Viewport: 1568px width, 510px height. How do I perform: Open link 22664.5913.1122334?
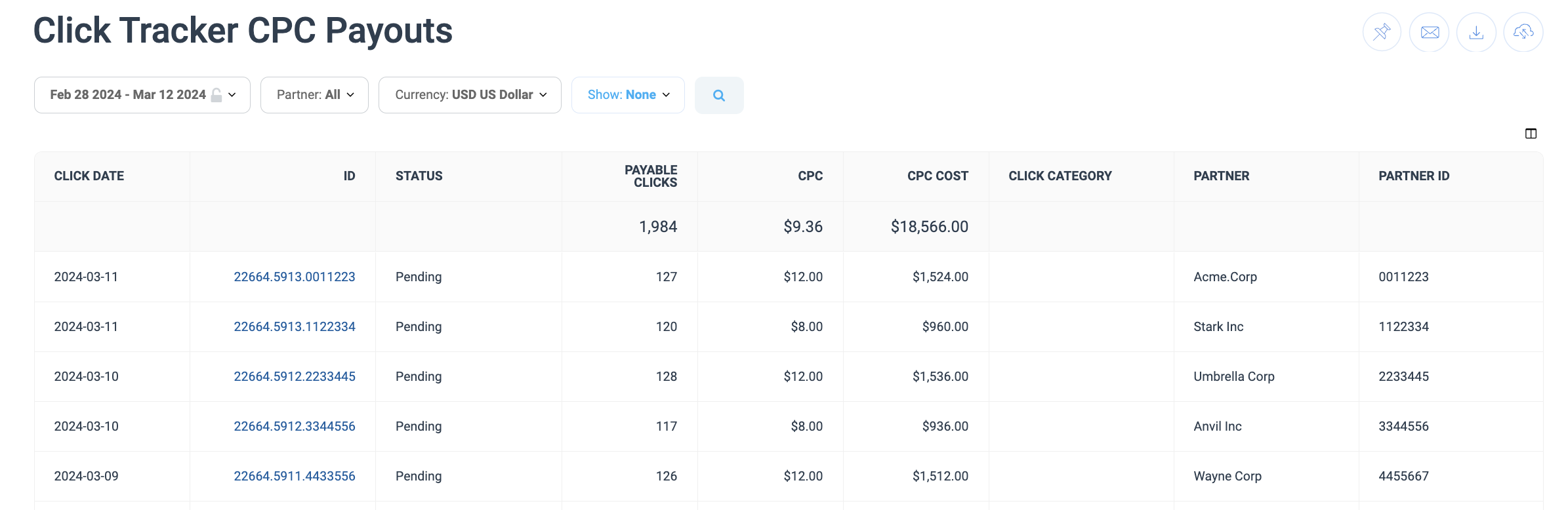295,326
